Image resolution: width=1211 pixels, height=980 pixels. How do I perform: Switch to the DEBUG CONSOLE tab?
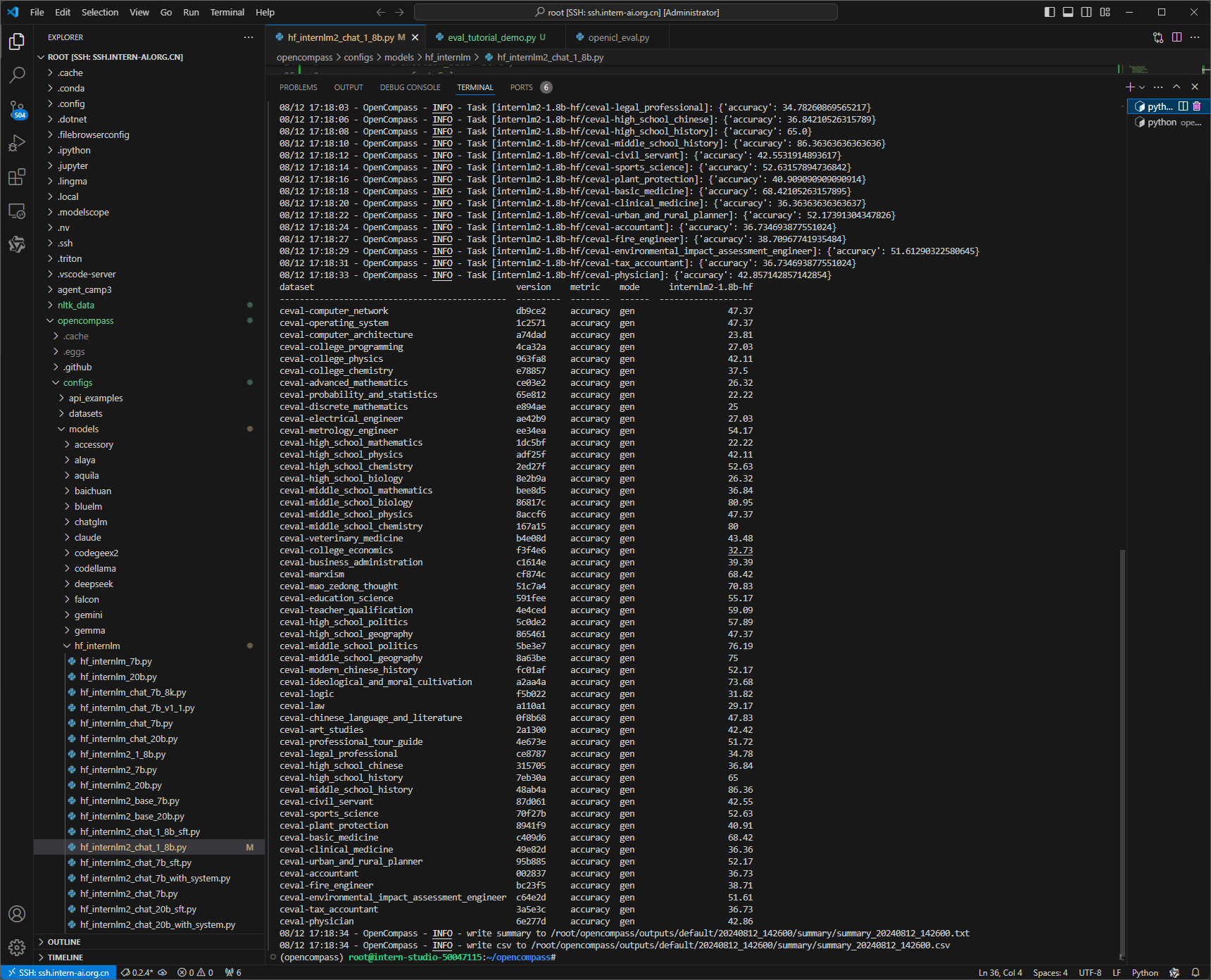click(x=410, y=87)
